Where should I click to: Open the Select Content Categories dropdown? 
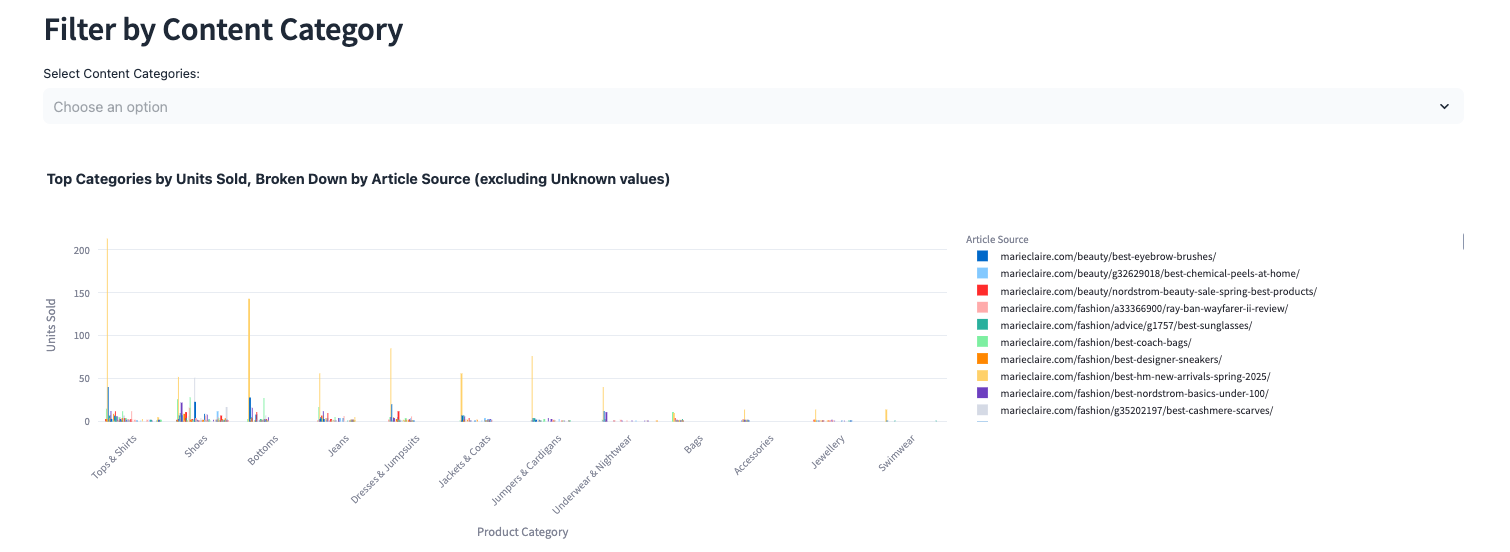tap(753, 106)
